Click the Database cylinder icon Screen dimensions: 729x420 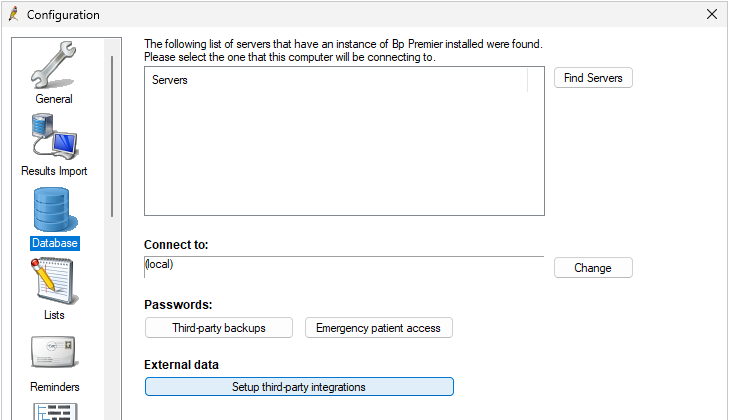point(54,208)
